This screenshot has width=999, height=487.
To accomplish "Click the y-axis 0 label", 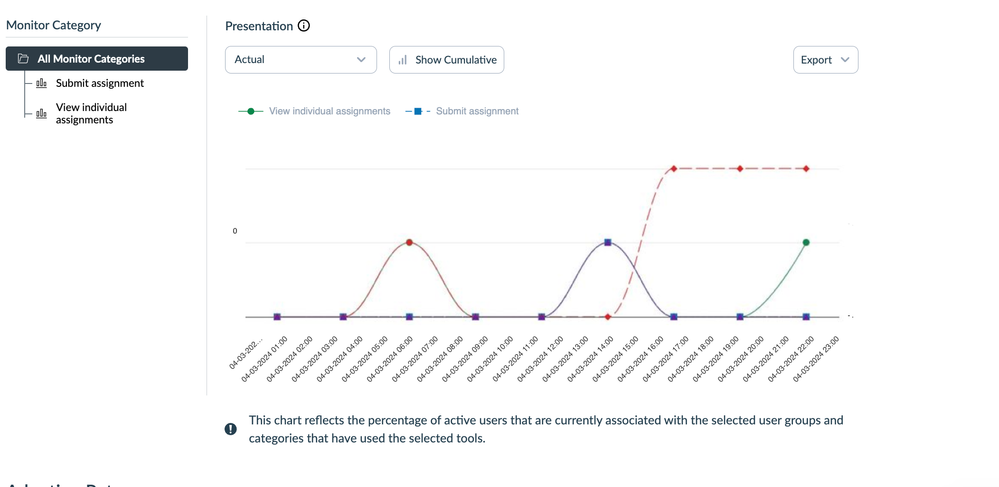I will click(234, 231).
